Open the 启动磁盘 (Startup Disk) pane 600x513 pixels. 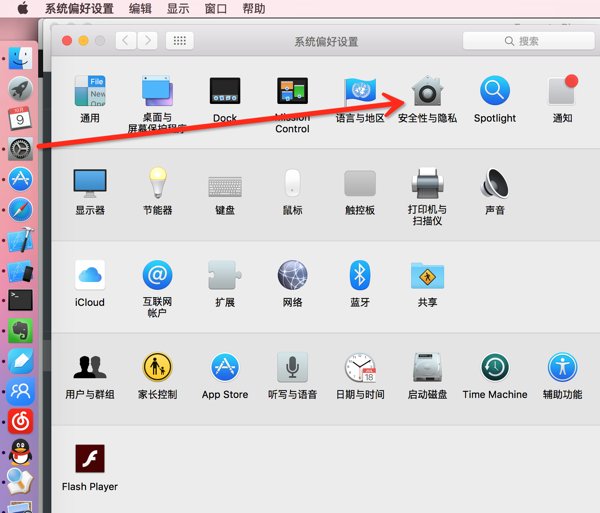tap(427, 367)
